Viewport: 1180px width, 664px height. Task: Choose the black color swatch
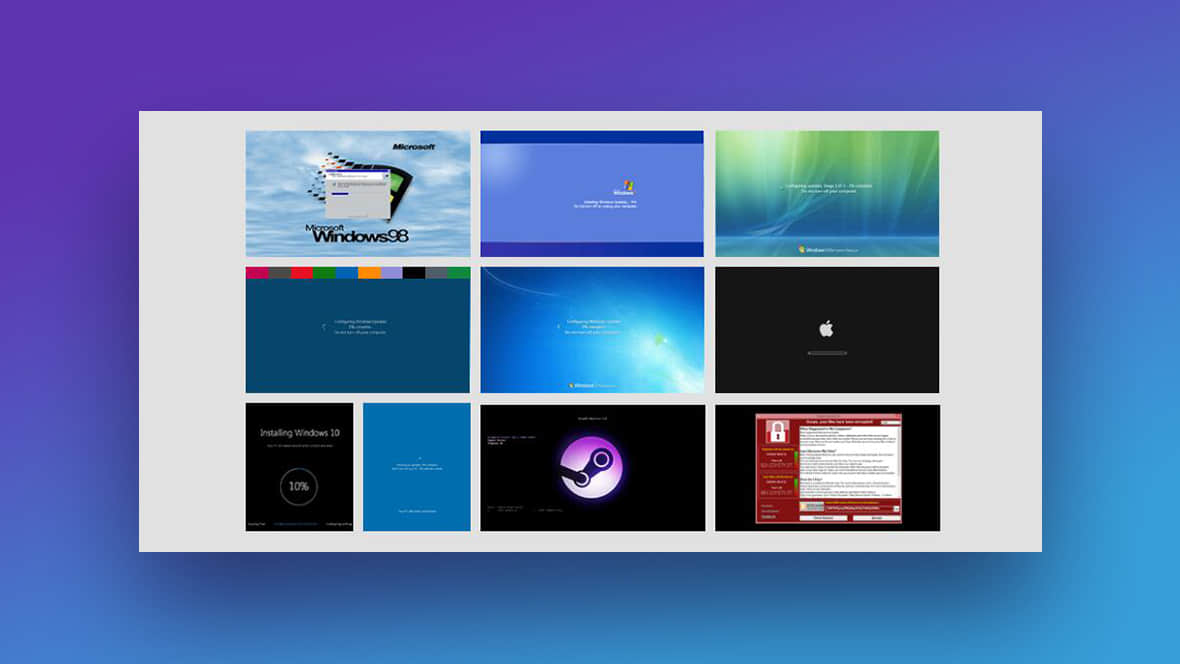414,273
